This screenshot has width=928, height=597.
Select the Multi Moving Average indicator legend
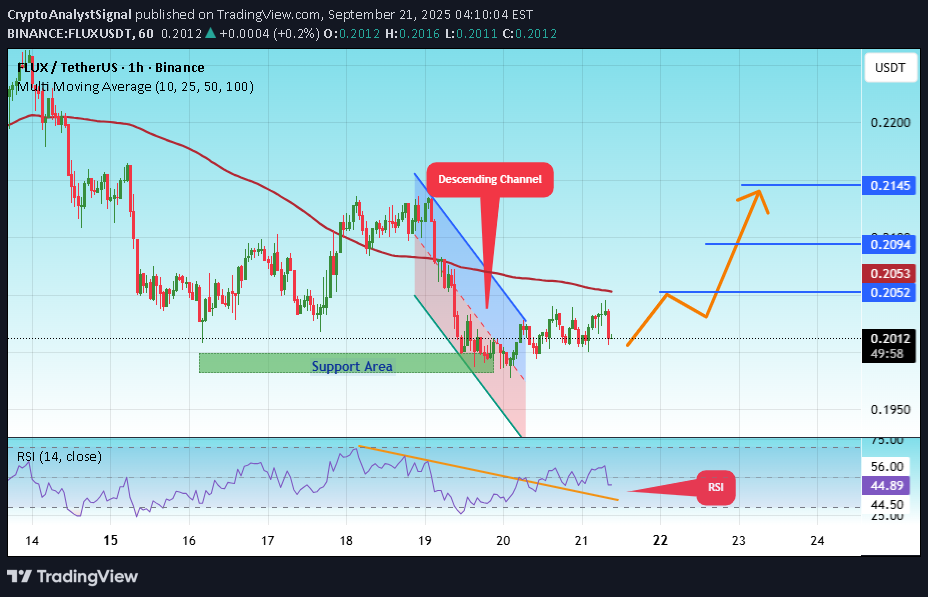point(135,87)
